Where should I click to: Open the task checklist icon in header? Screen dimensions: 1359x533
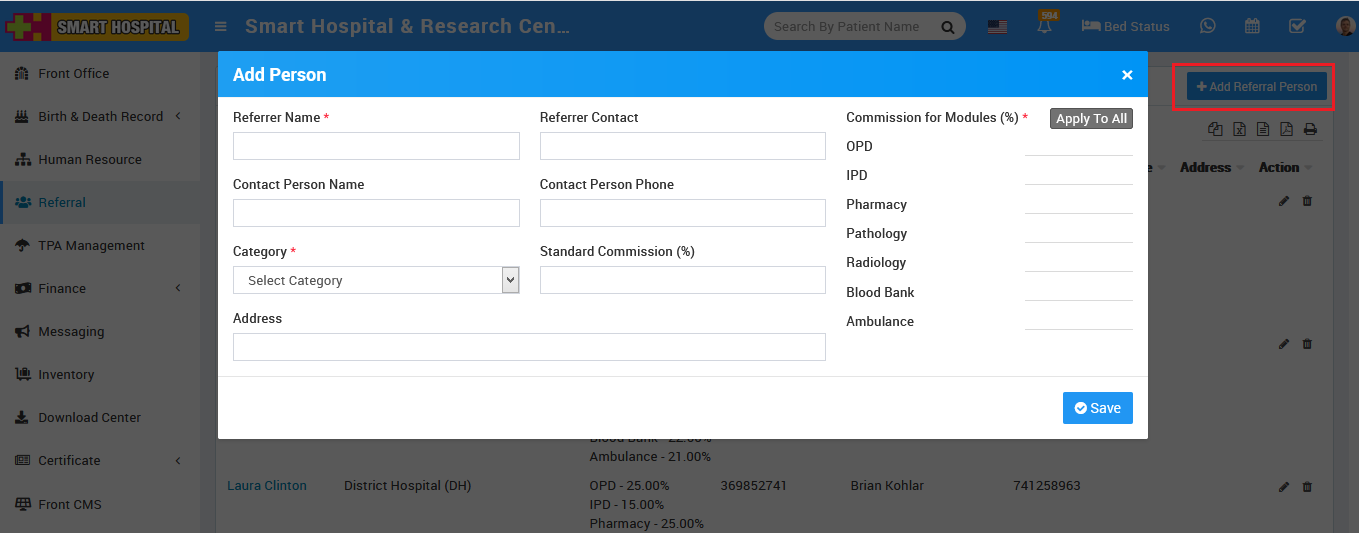[1297, 26]
